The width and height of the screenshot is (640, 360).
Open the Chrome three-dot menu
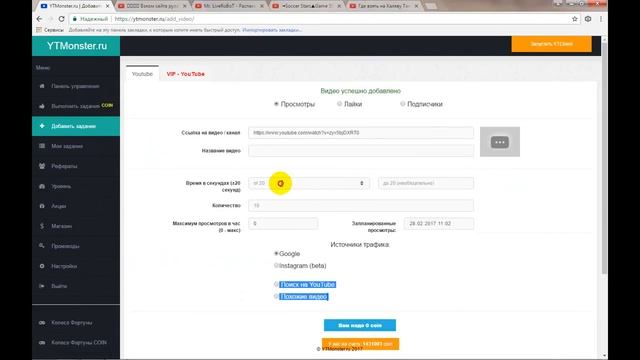coord(601,19)
